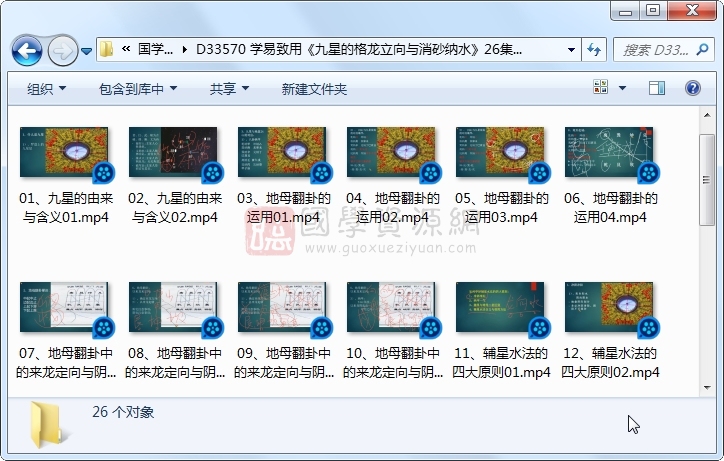The width and height of the screenshot is (724, 461).
Task: Select video 07、地母翻卦中的来龙定向 thumbnail
Action: tap(64, 307)
